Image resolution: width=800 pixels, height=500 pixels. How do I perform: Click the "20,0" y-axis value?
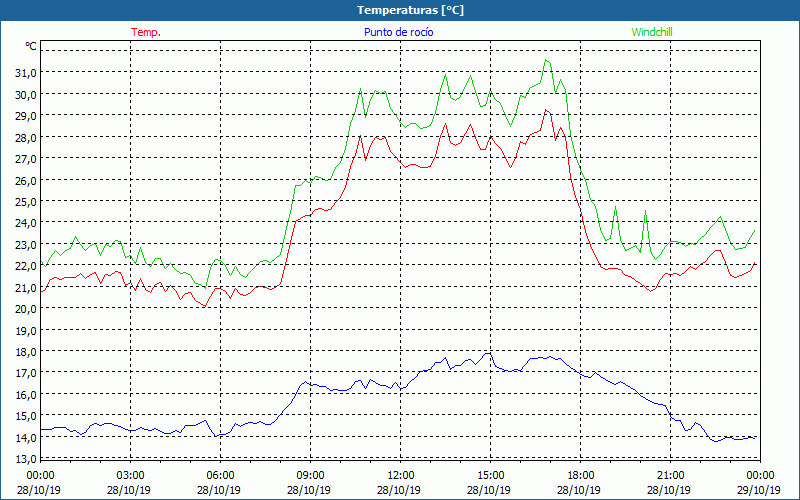(26, 309)
